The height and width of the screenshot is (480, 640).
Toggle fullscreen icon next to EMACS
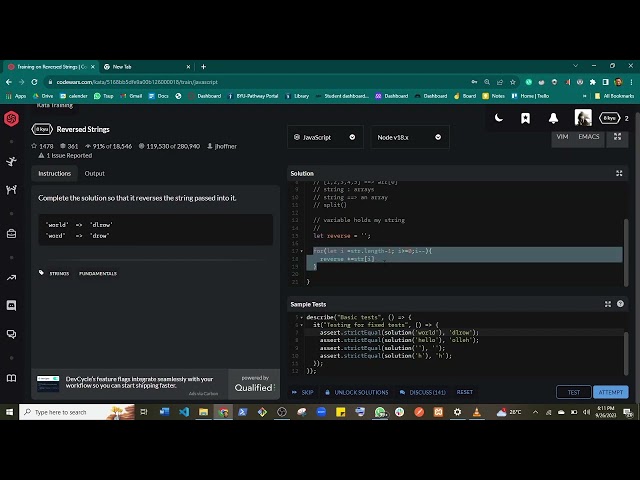[x=617, y=137]
